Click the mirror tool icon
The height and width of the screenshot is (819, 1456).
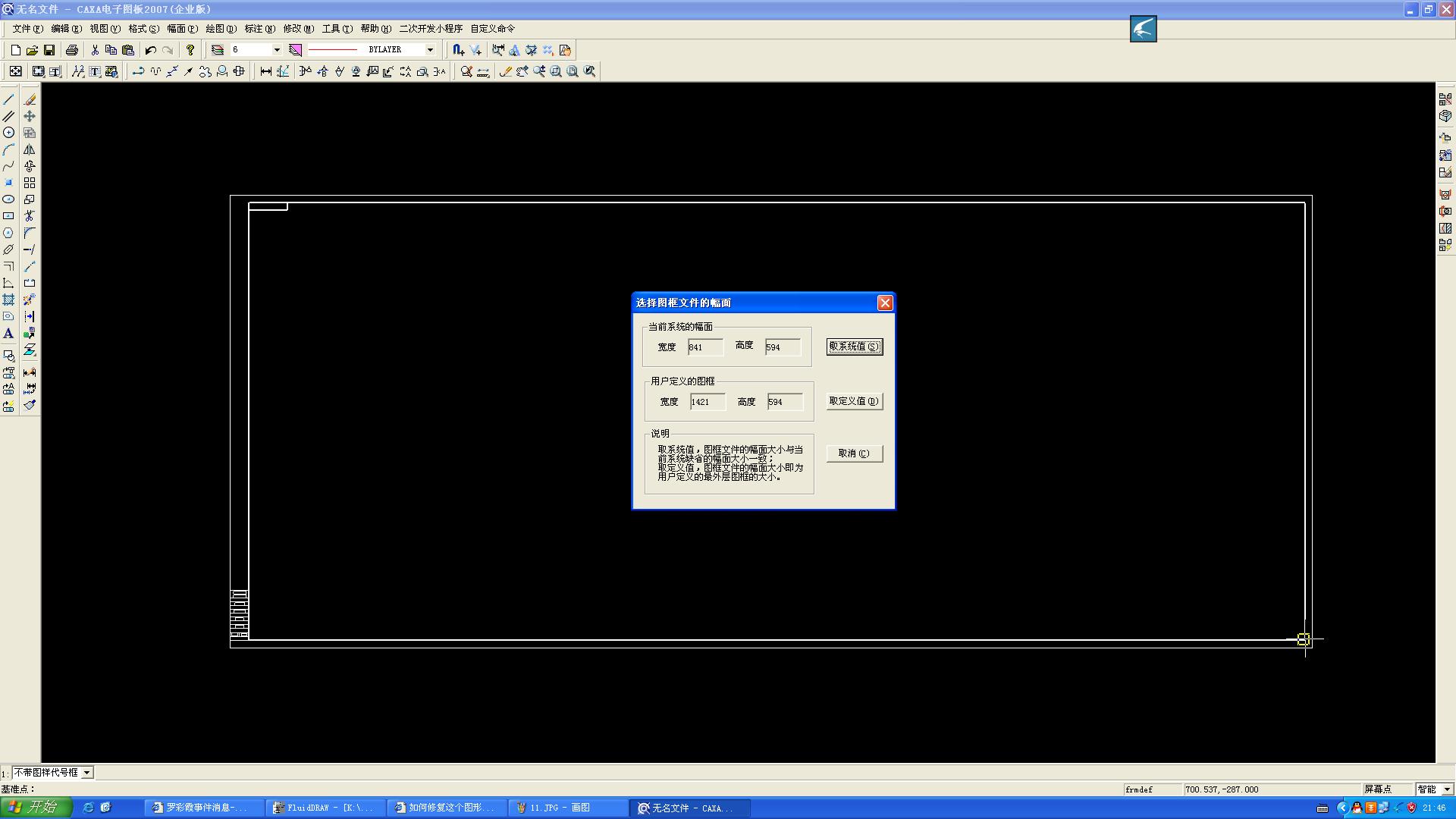(x=30, y=149)
